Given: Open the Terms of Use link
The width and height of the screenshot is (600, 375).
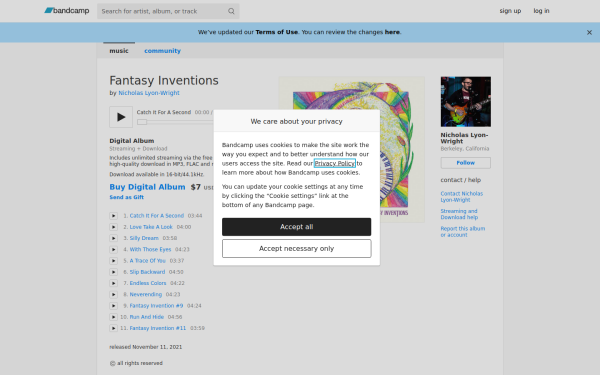Looking at the screenshot, I should 277,32.
